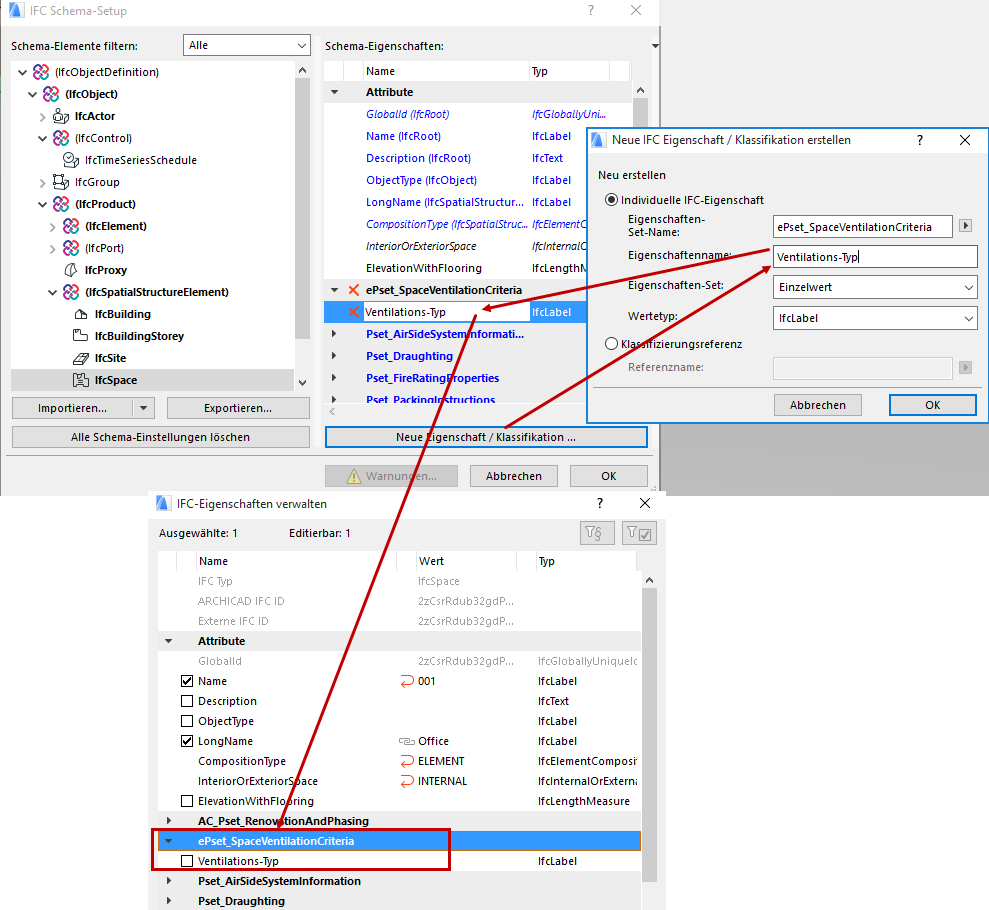Click the filter-checked funnel icon
The image size is (989, 910).
640,533
